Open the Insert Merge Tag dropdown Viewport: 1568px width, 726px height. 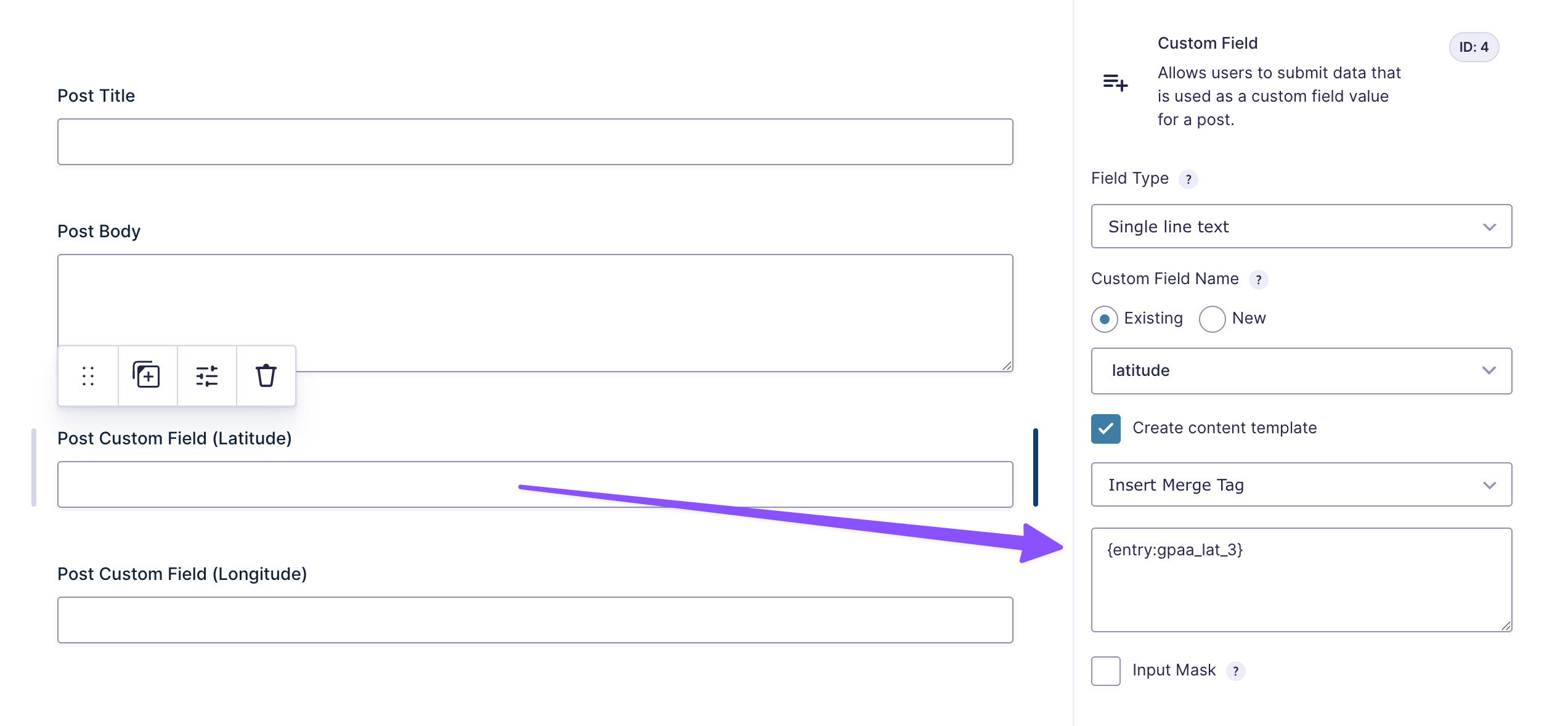(1301, 485)
